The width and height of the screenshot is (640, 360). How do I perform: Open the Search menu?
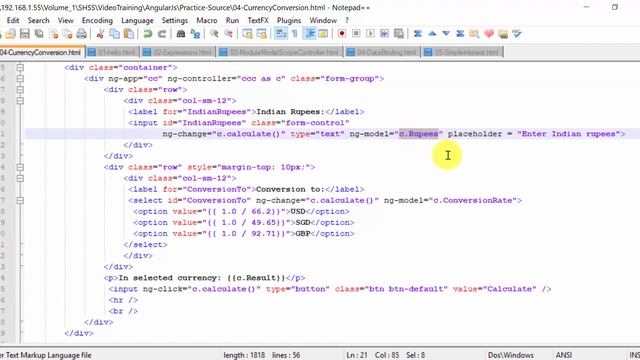(x=38, y=20)
